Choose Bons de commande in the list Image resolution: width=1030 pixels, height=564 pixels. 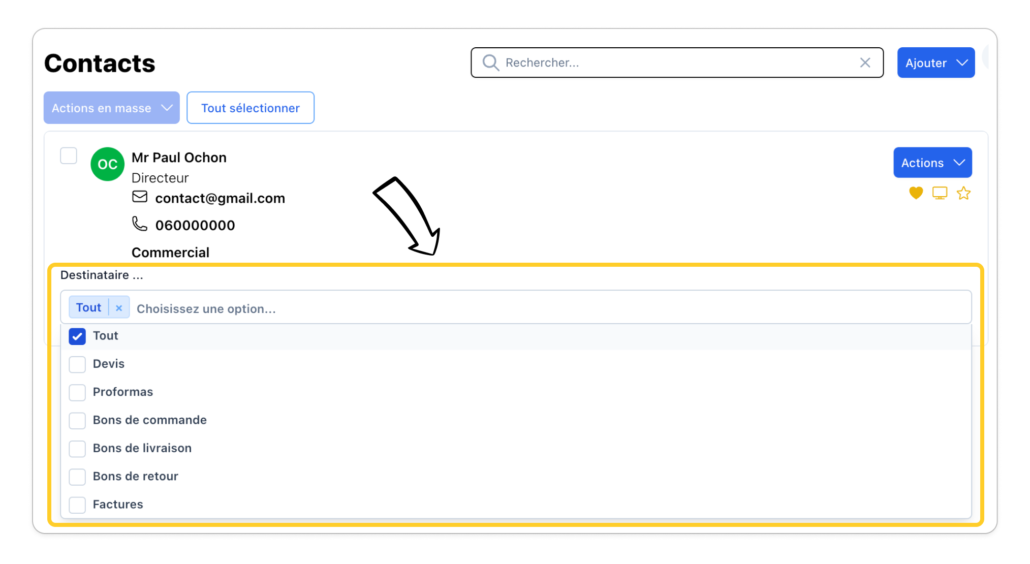point(149,420)
